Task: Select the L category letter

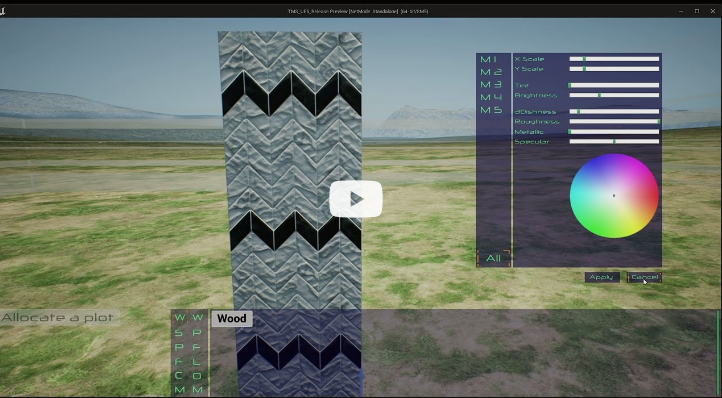Action: point(197,362)
